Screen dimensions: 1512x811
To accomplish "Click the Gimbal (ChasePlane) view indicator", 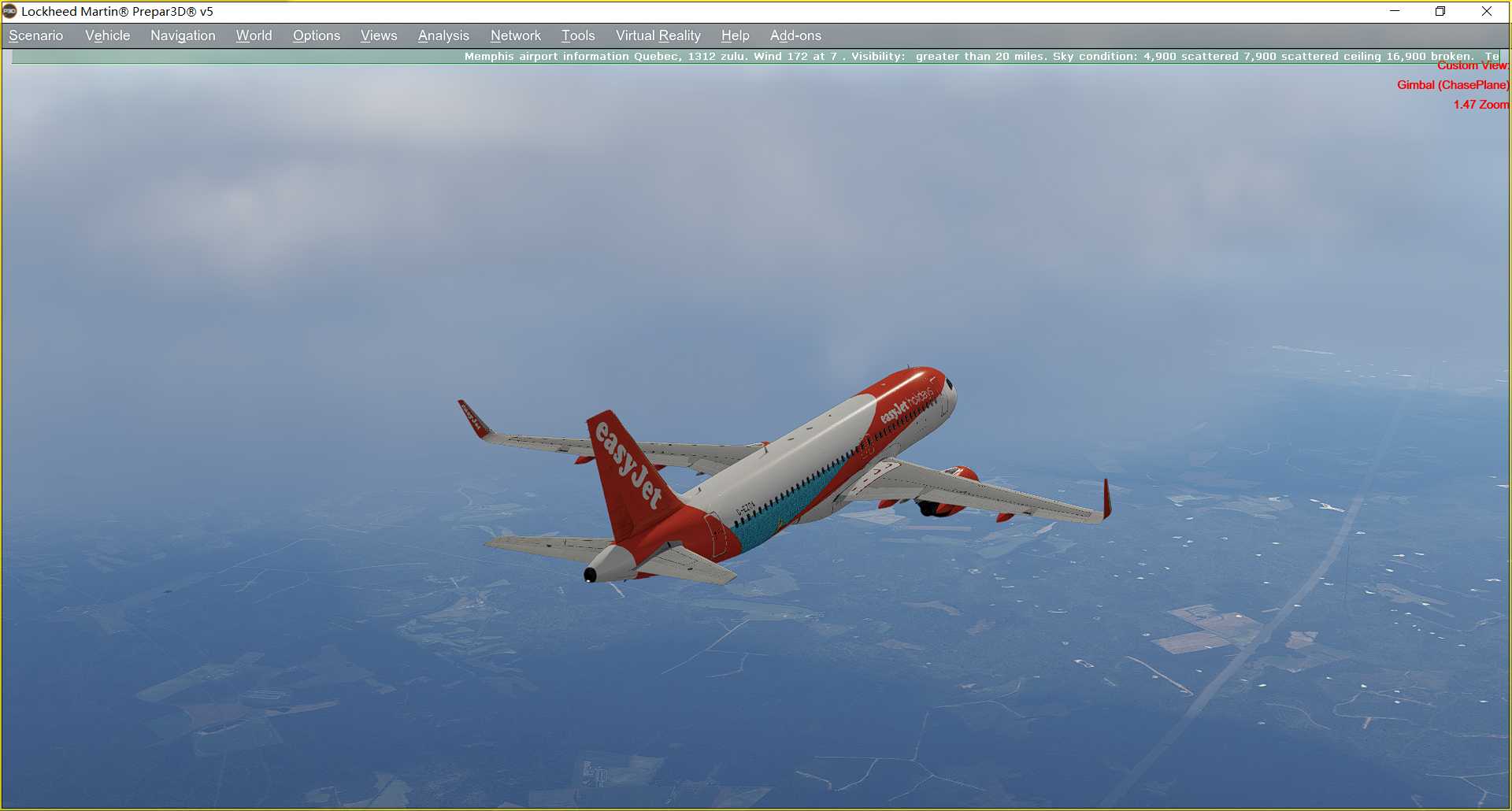I will [1452, 84].
